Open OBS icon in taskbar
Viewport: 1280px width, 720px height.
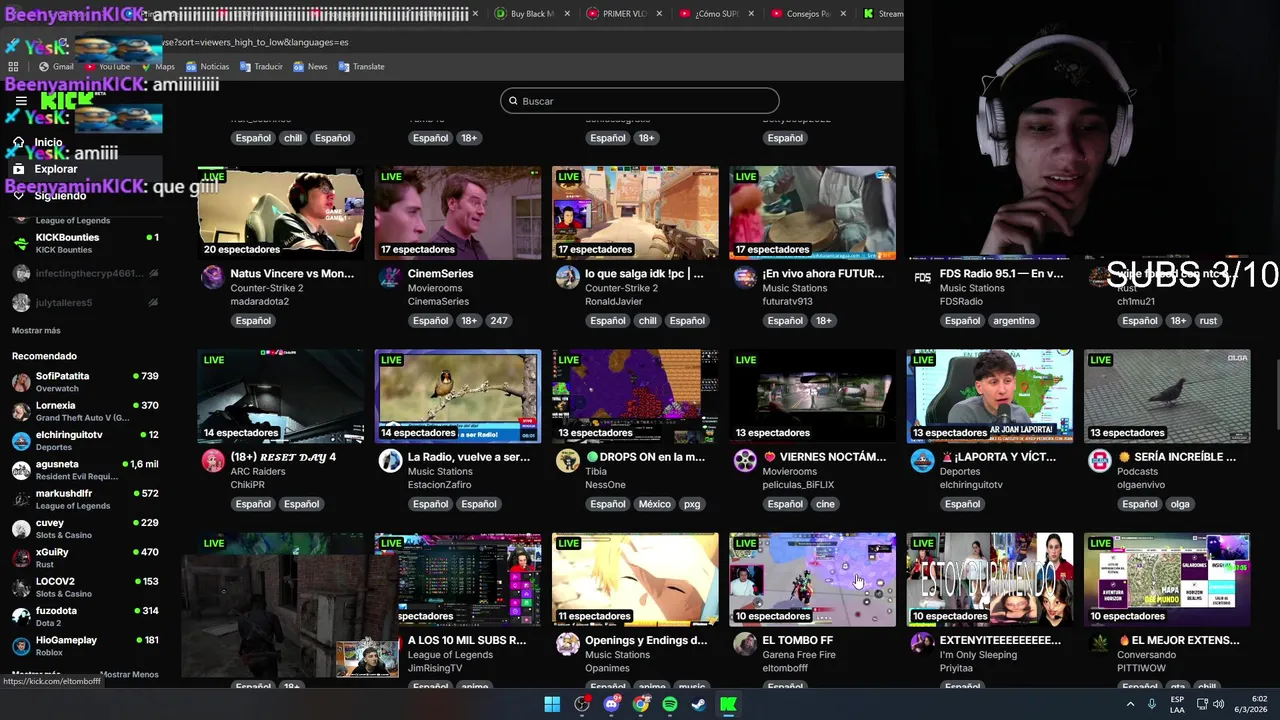coord(582,704)
